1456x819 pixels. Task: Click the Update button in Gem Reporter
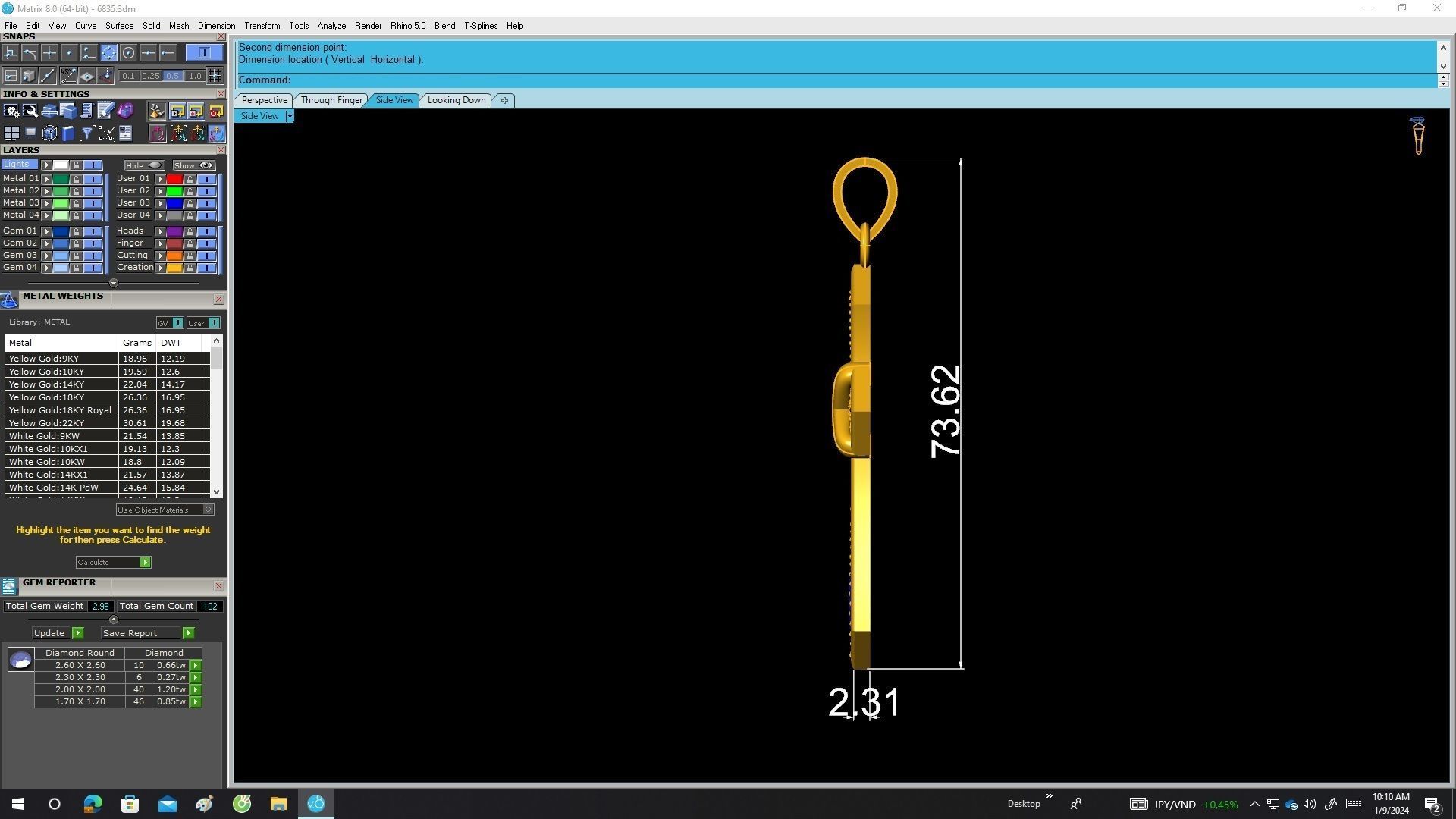(58, 633)
